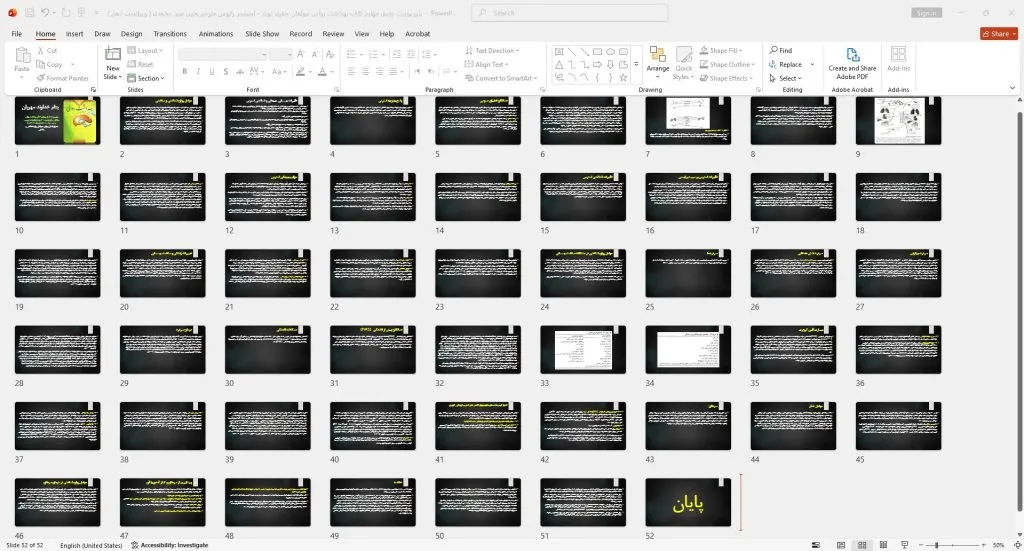Click the Cut command
The height and width of the screenshot is (551, 1024).
pyautogui.click(x=47, y=50)
